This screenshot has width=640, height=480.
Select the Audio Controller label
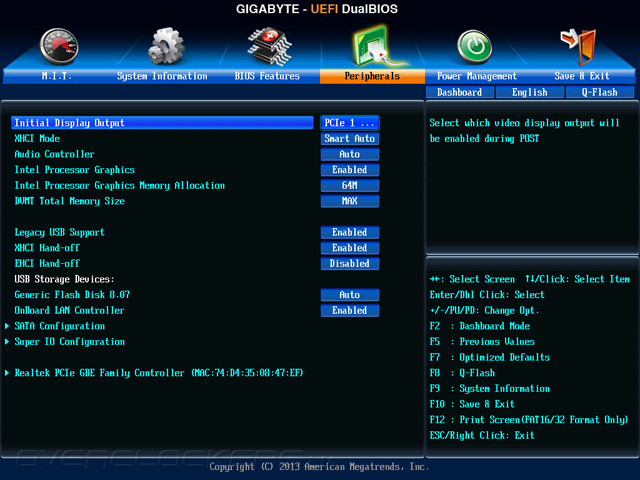(x=54, y=154)
